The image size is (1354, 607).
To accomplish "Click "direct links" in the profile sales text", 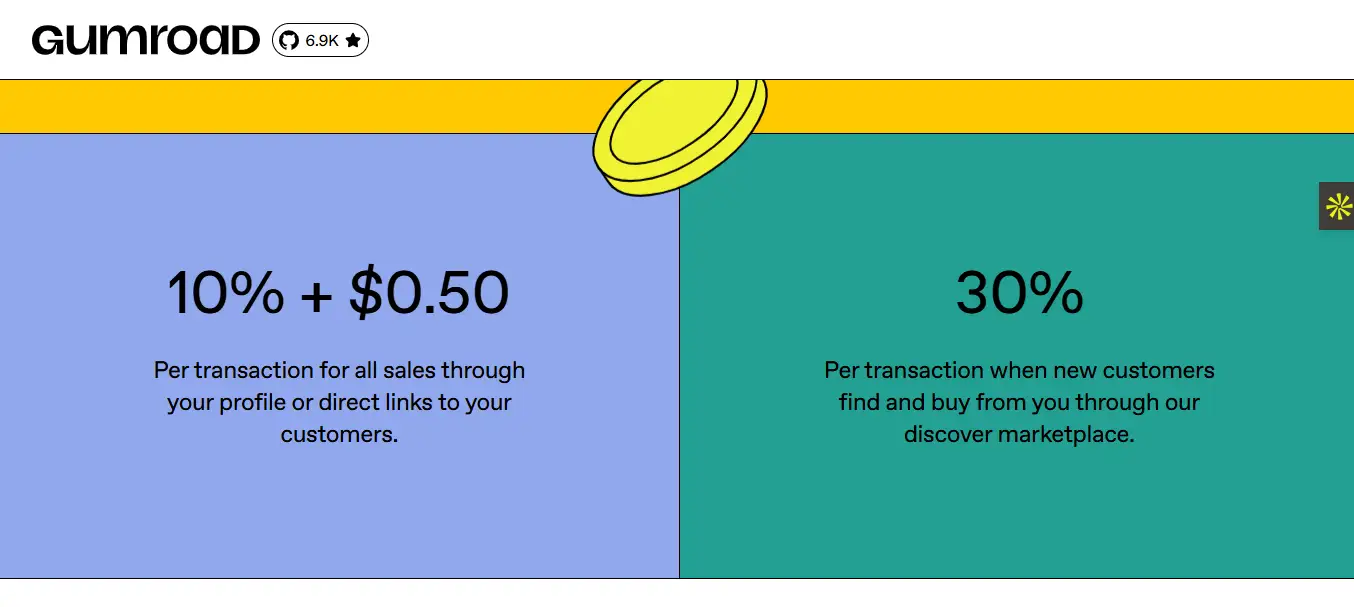I will [382, 403].
